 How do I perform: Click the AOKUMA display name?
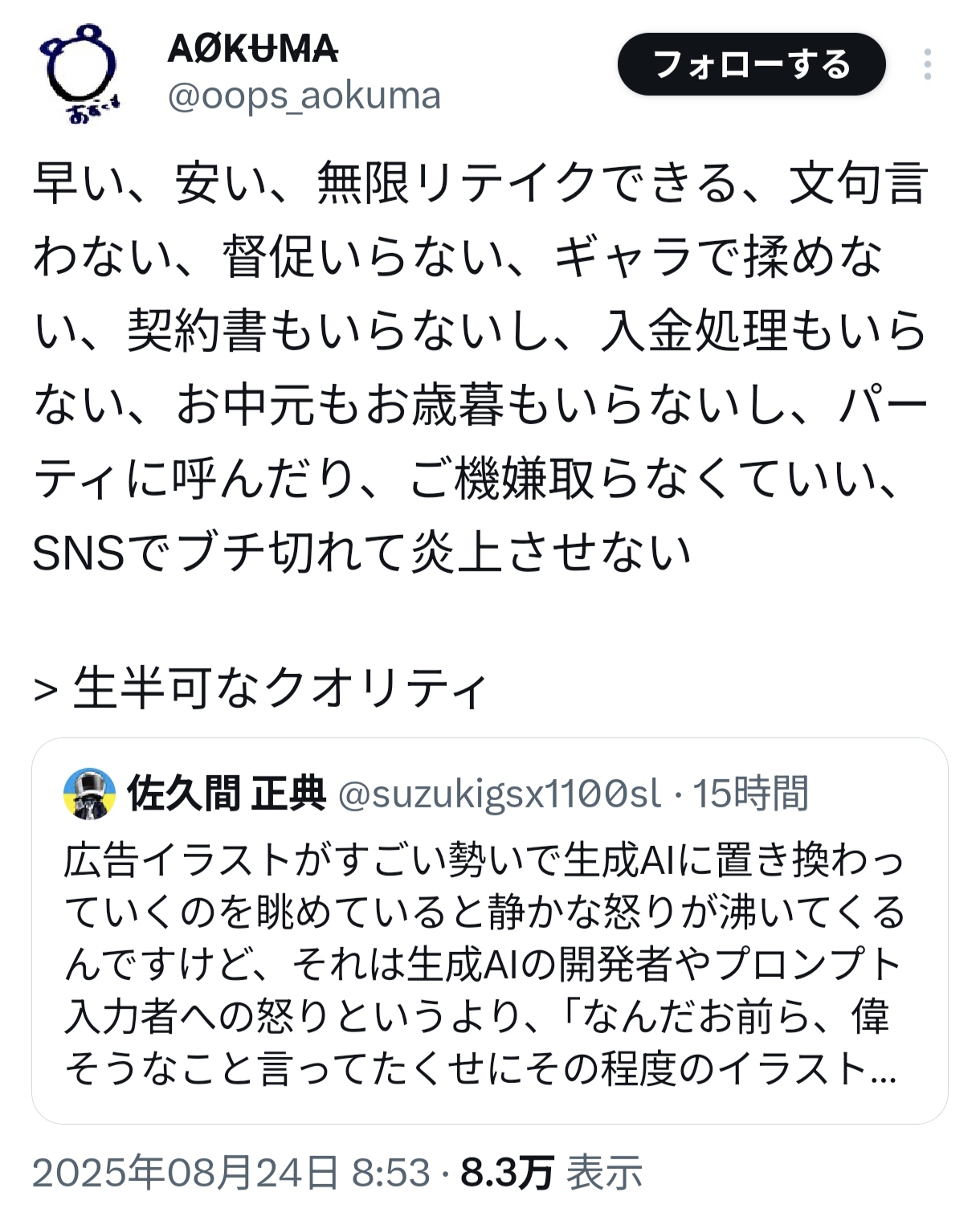(252, 49)
